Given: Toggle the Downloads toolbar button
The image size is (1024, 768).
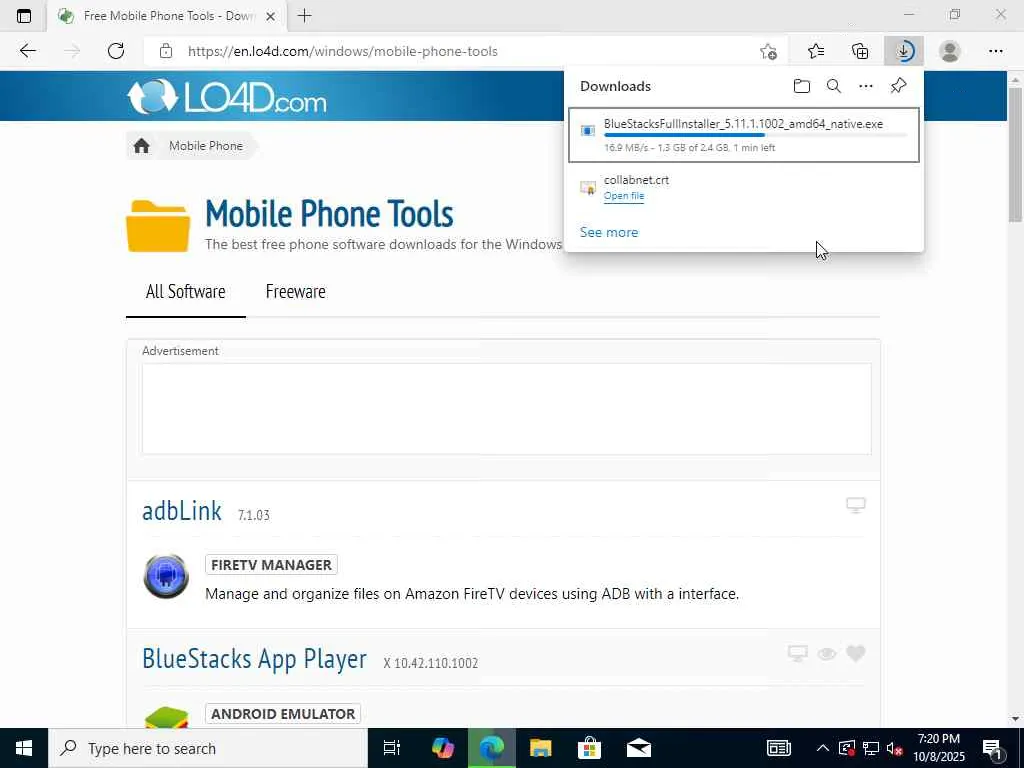Looking at the screenshot, I should click(904, 51).
